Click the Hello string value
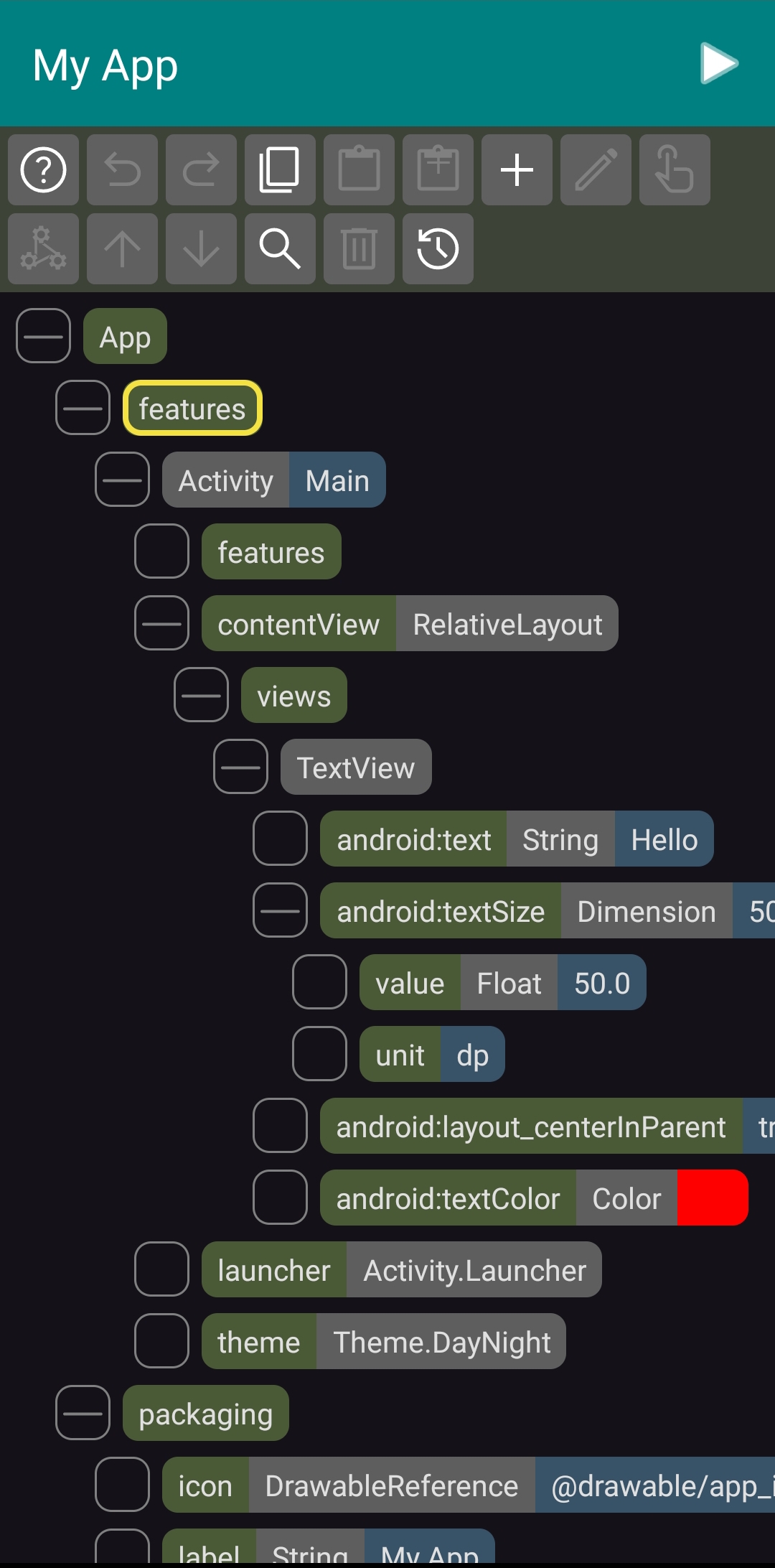 [x=664, y=839]
